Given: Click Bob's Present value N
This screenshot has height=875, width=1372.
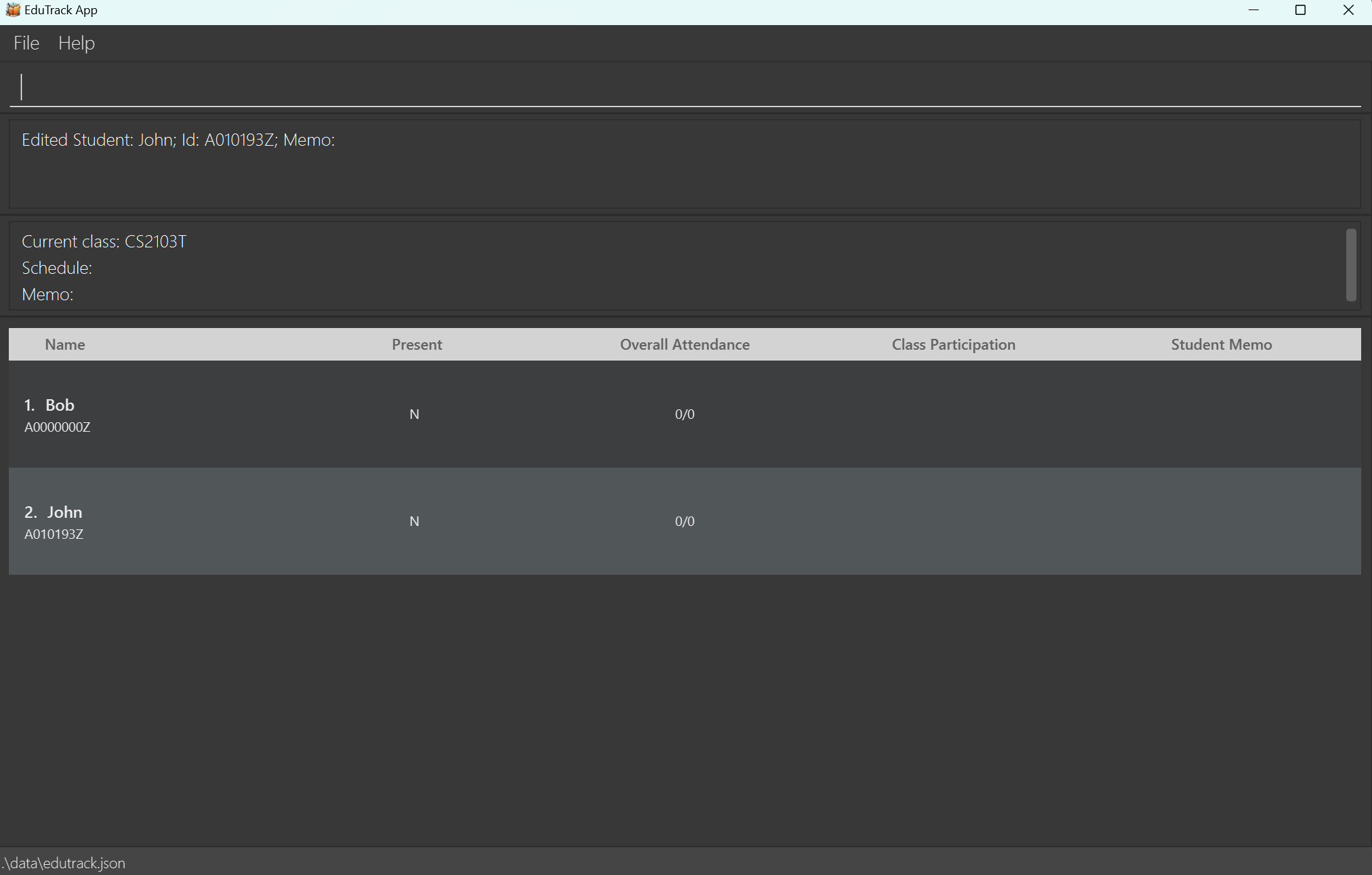Looking at the screenshot, I should tap(414, 414).
